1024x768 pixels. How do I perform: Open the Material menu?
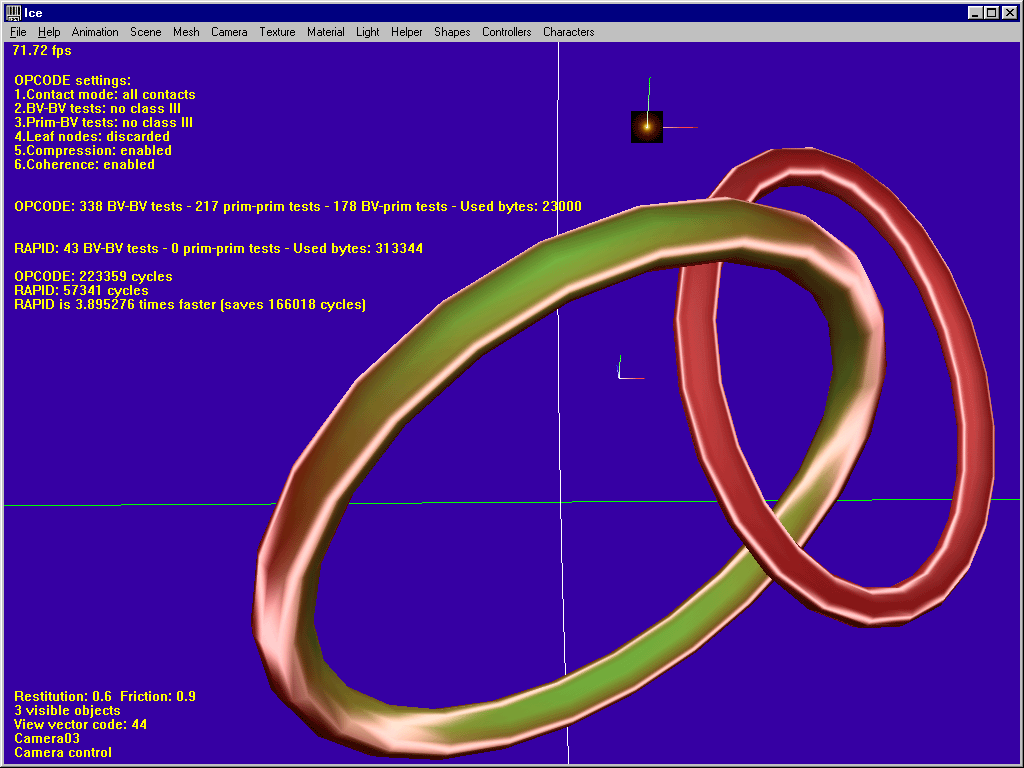click(326, 32)
